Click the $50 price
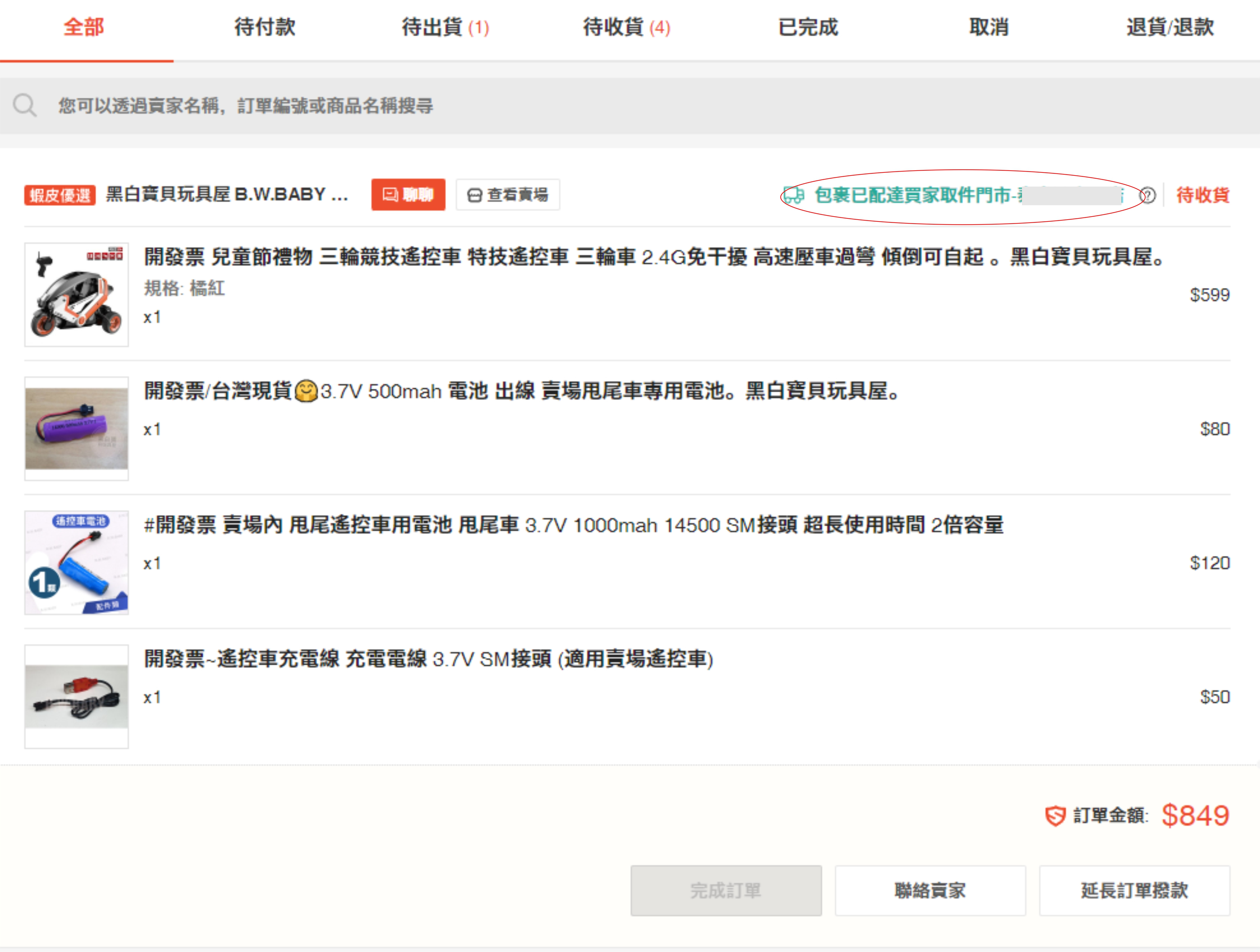 click(x=1214, y=697)
